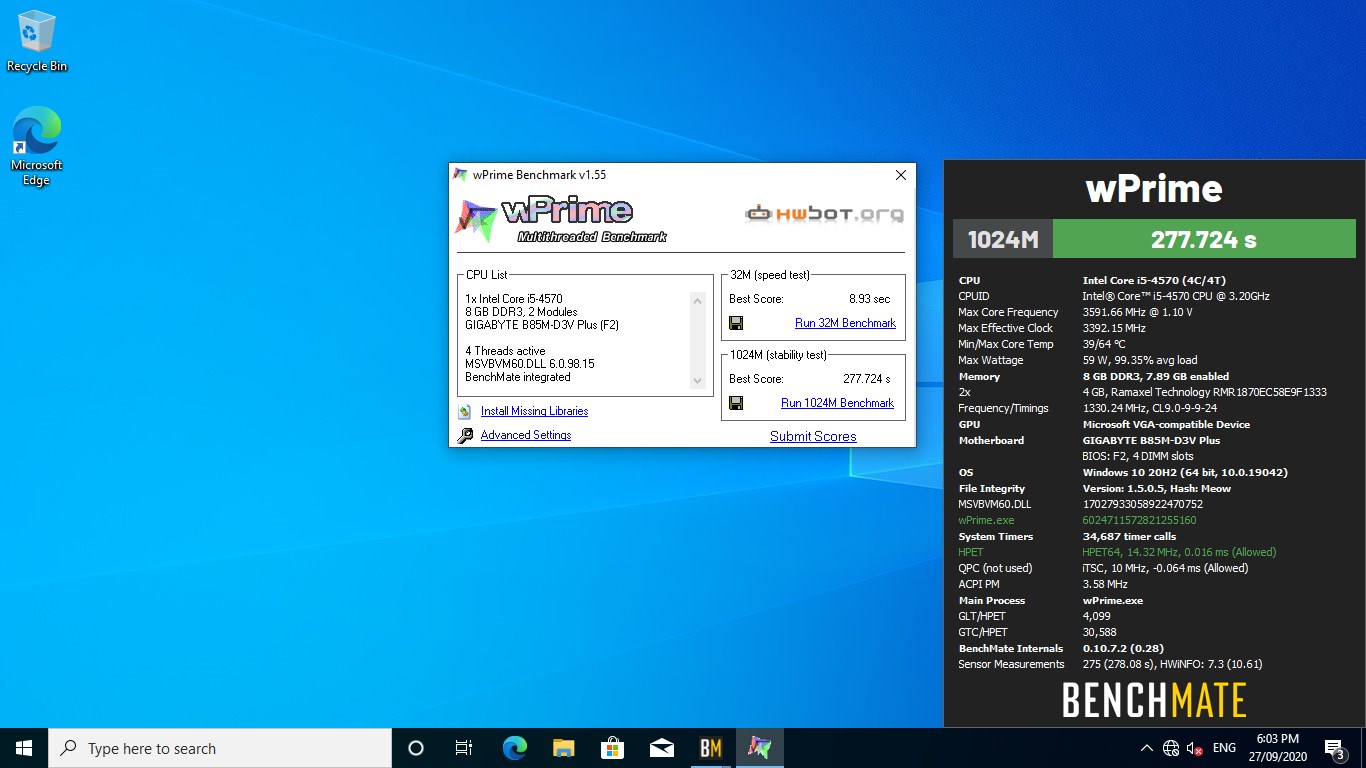Show hidden system tray icons
This screenshot has height=768, width=1366.
[1146, 748]
